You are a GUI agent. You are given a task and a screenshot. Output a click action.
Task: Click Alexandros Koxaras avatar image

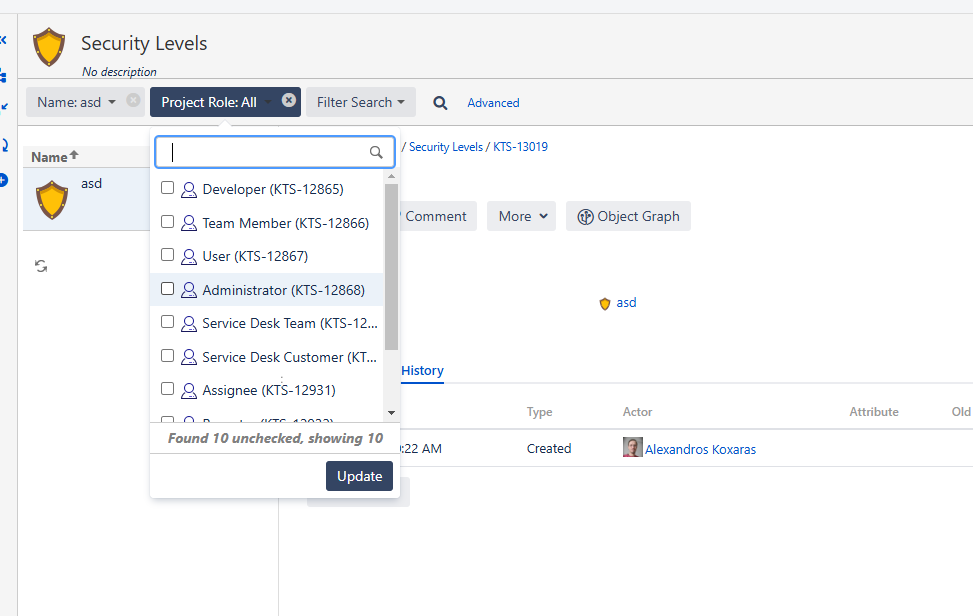tap(632, 447)
